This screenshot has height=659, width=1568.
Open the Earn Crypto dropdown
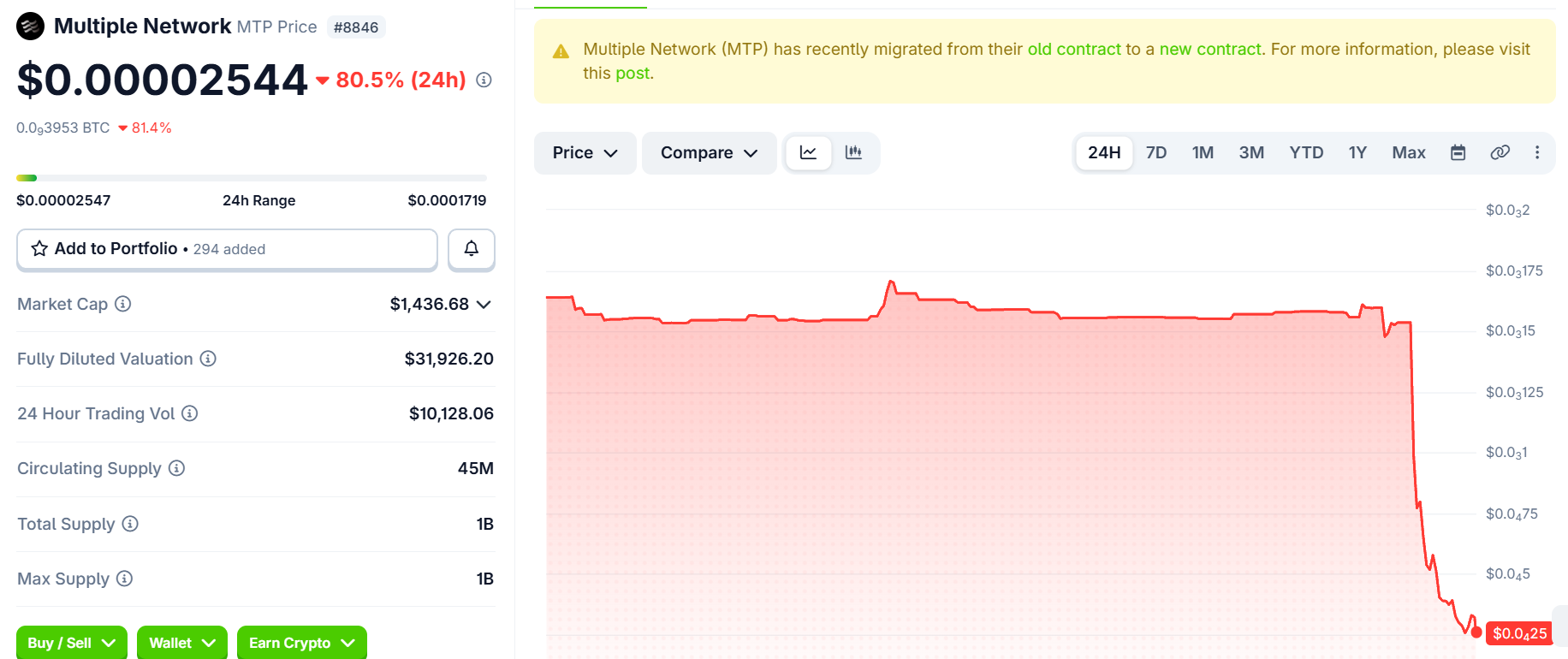[x=302, y=643]
